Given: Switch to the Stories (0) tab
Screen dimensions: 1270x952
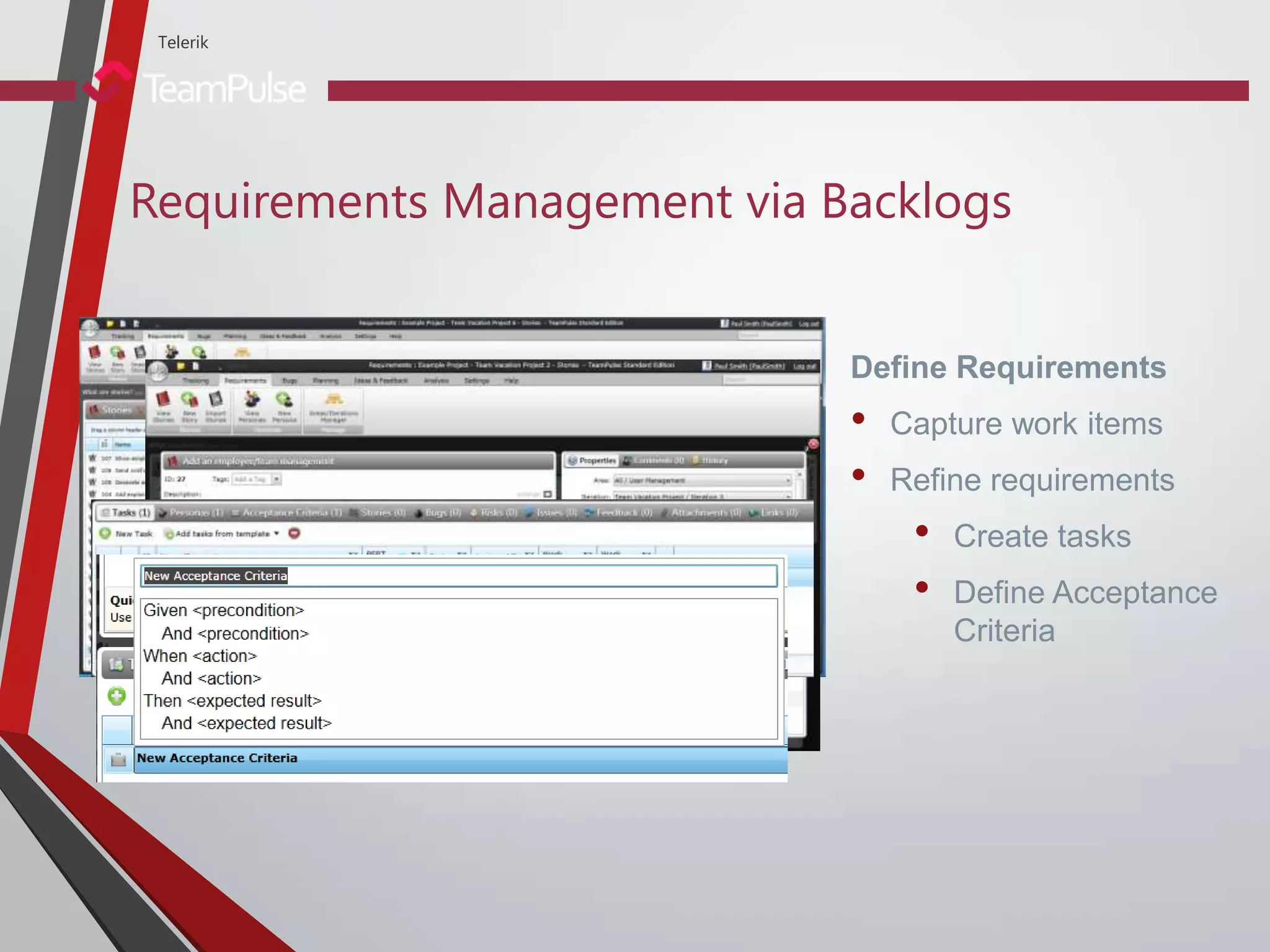Looking at the screenshot, I should (x=377, y=513).
